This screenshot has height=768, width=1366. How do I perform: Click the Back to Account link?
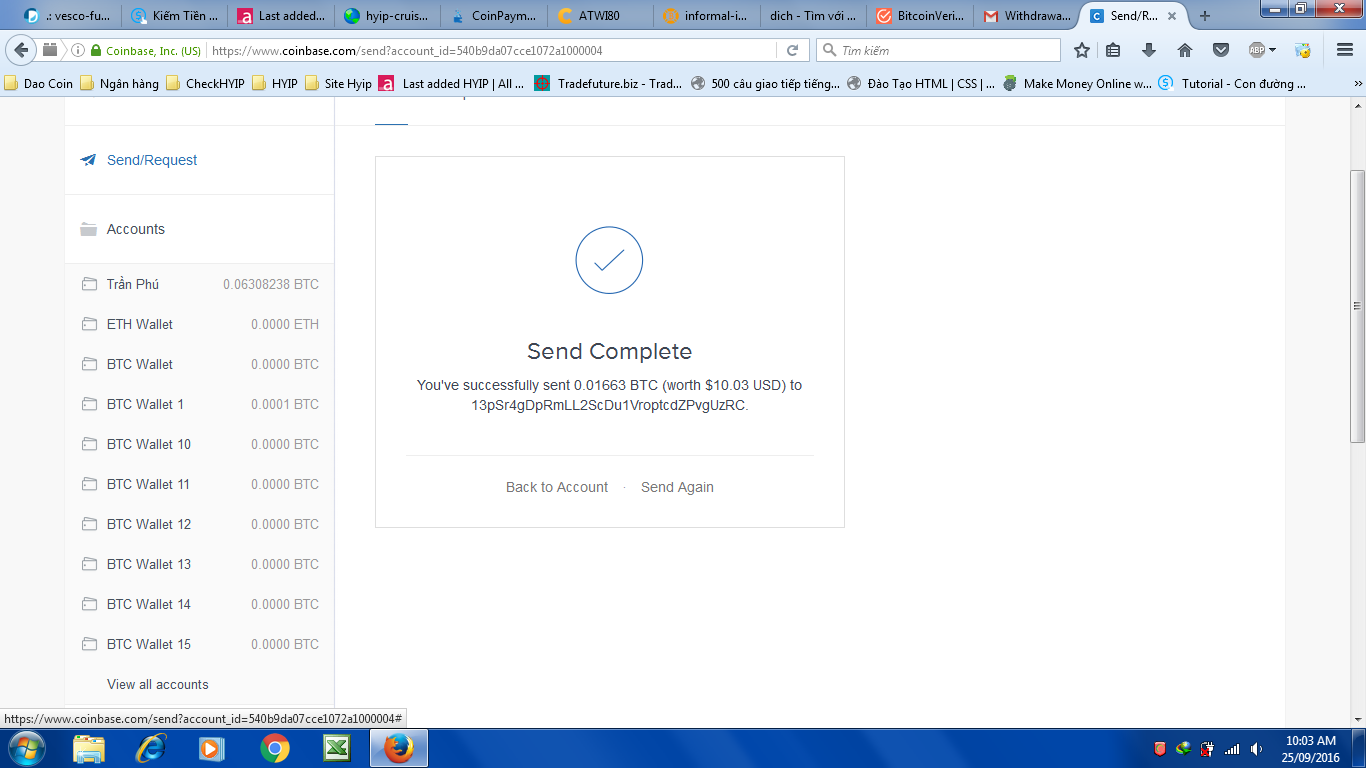point(557,487)
